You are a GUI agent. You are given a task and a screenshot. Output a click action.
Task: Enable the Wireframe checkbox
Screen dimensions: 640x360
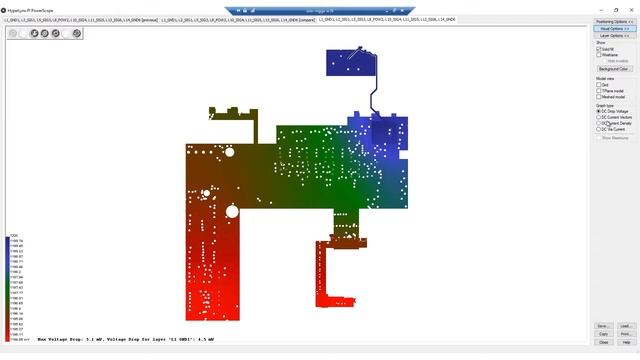click(599, 55)
